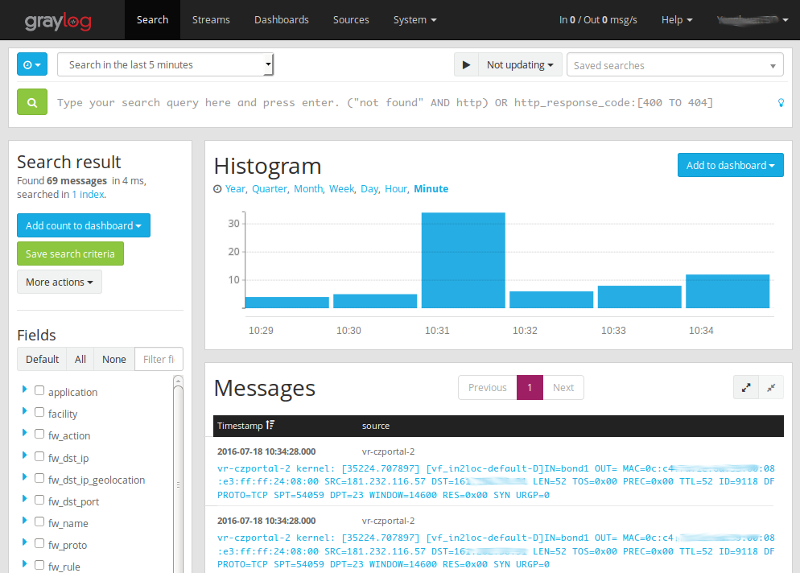Set histogram resolution to Hour

pos(395,188)
